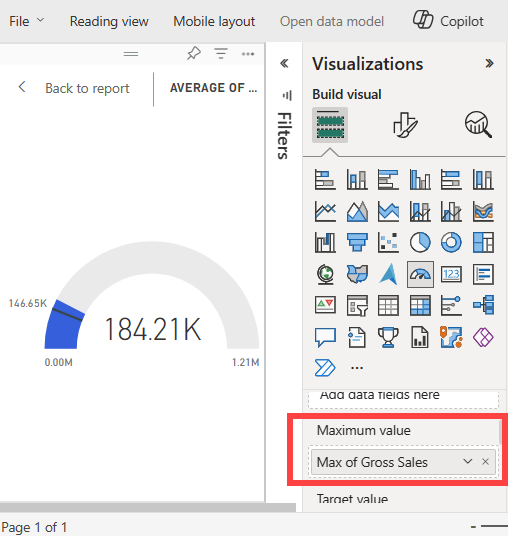Add a Q&A speech bubble visual
The height and width of the screenshot is (536, 508).
coord(325,337)
